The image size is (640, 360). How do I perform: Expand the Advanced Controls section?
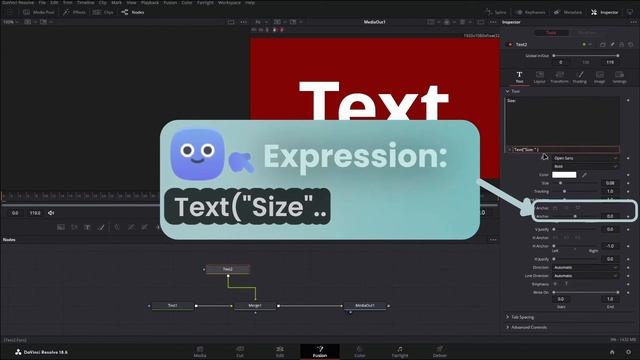[x=507, y=327]
